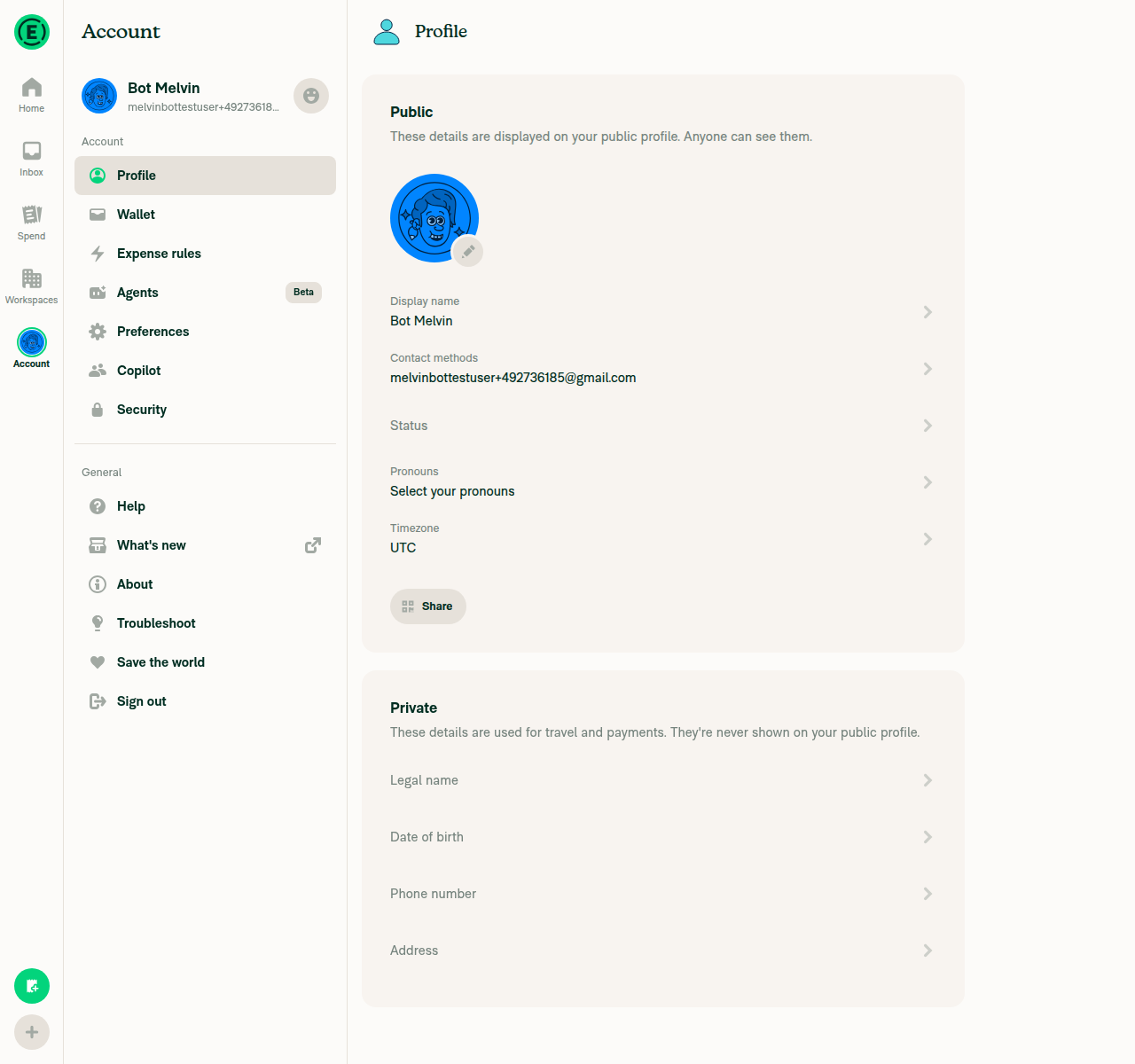Open the Legal name private detail

pos(663,780)
